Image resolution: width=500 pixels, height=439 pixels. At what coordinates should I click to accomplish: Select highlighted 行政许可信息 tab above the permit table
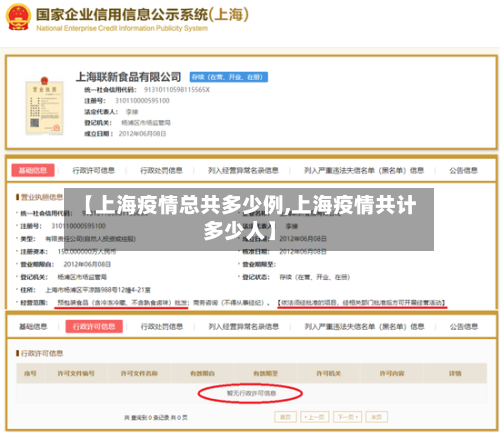point(94,326)
